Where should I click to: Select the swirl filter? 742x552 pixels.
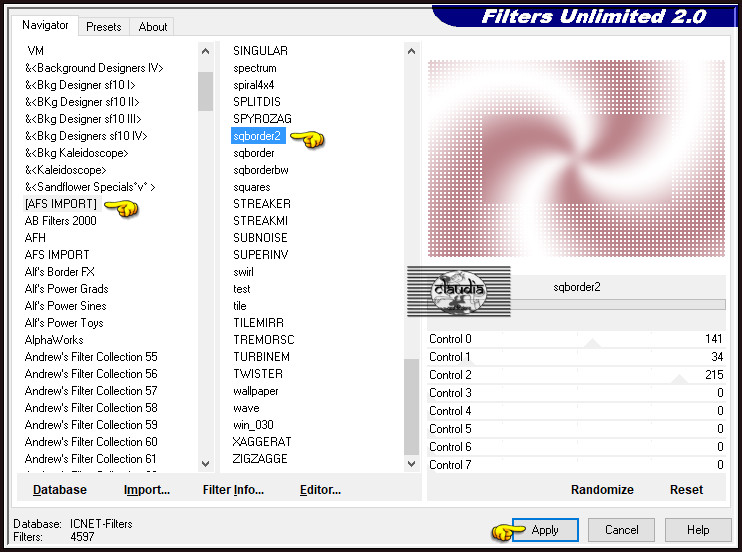(243, 272)
